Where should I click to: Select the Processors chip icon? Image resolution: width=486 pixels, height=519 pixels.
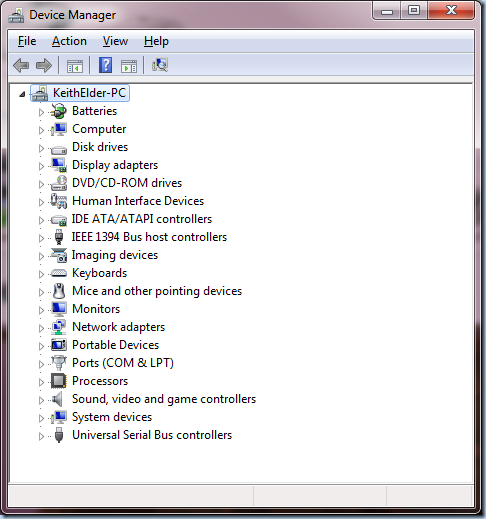coord(59,381)
